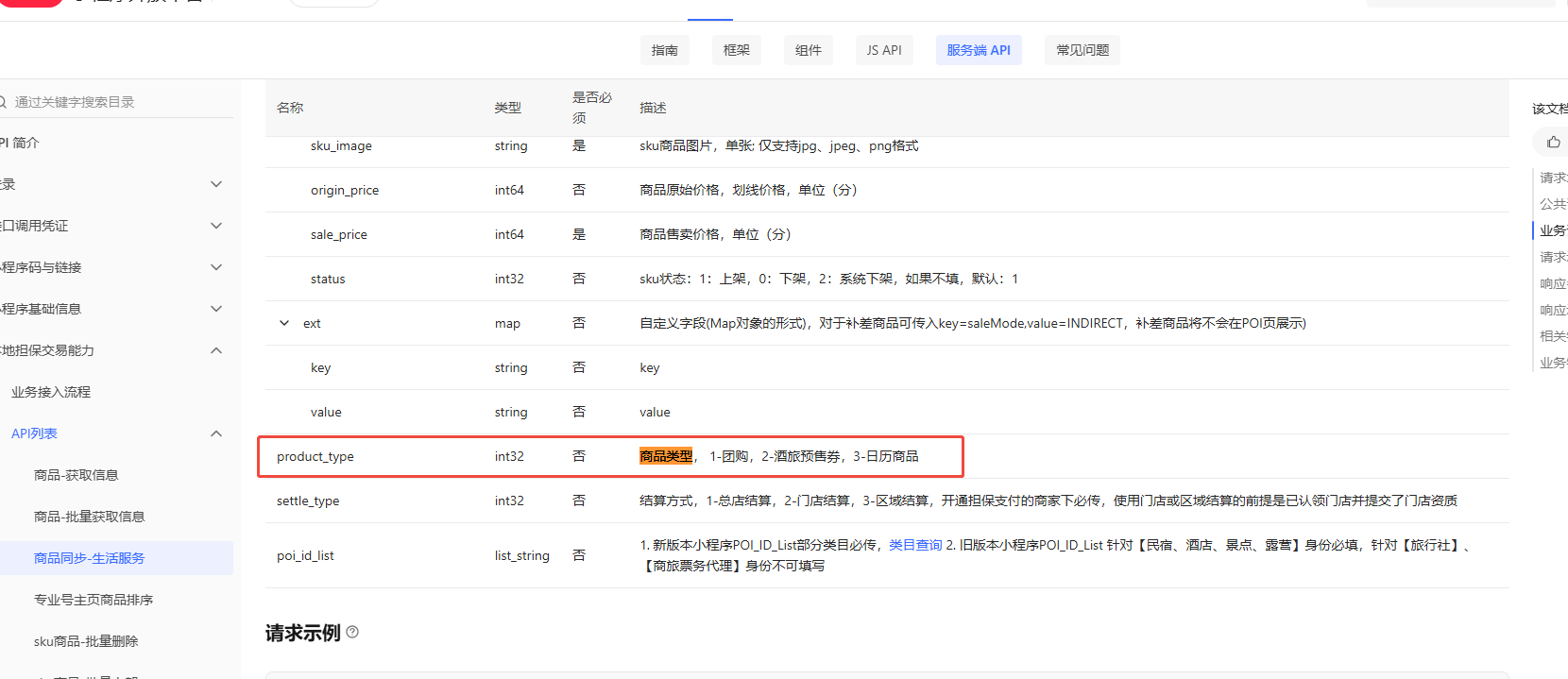The image size is (1568, 679).
Task: Click the help icon beside 请求示例
Action: click(352, 632)
